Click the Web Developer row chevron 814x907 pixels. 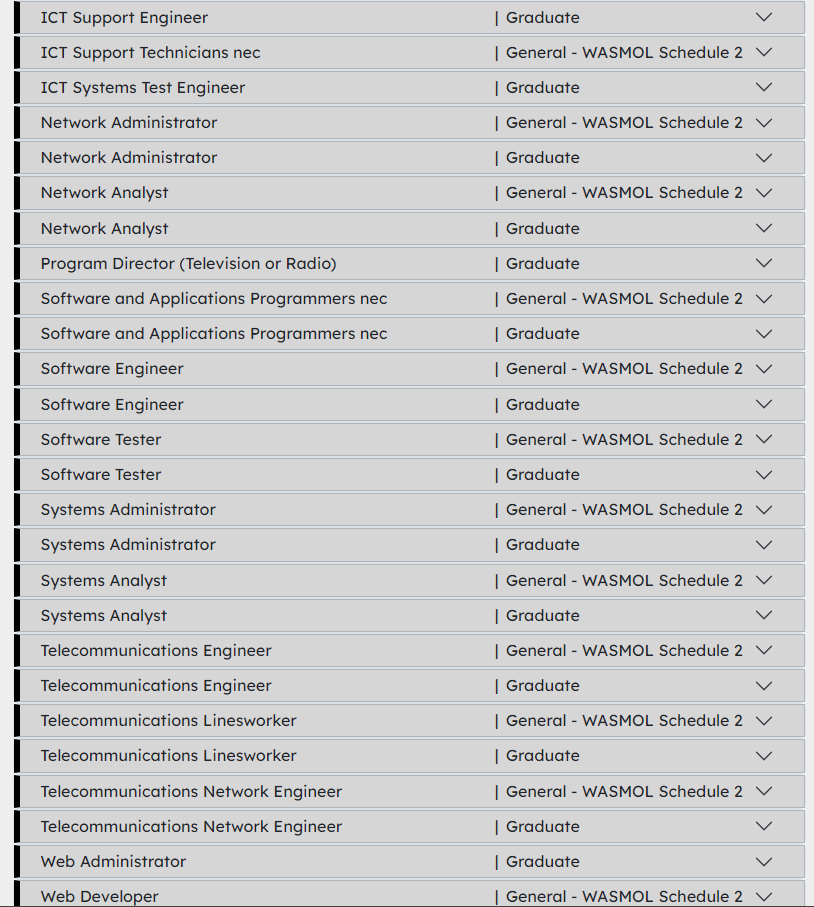coord(764,896)
